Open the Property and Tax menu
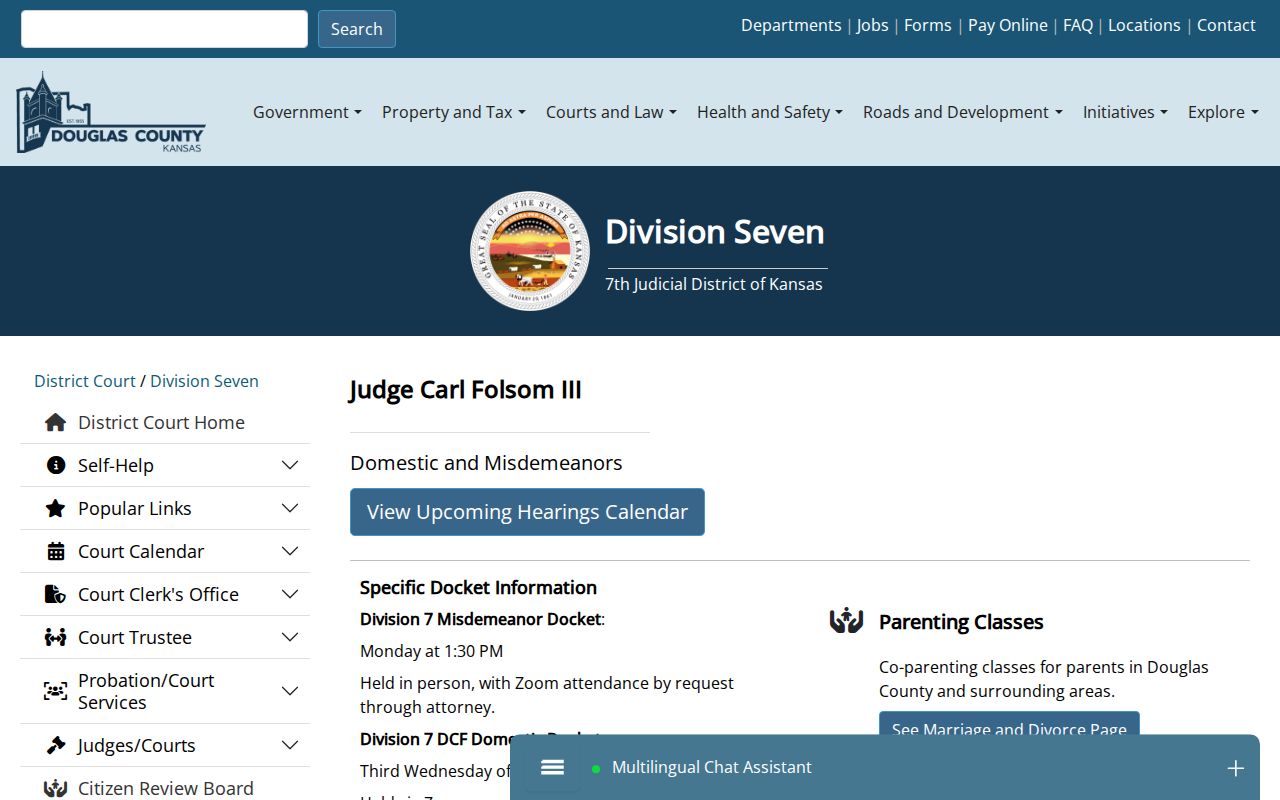Screen dimensions: 1280x800 [x=454, y=112]
